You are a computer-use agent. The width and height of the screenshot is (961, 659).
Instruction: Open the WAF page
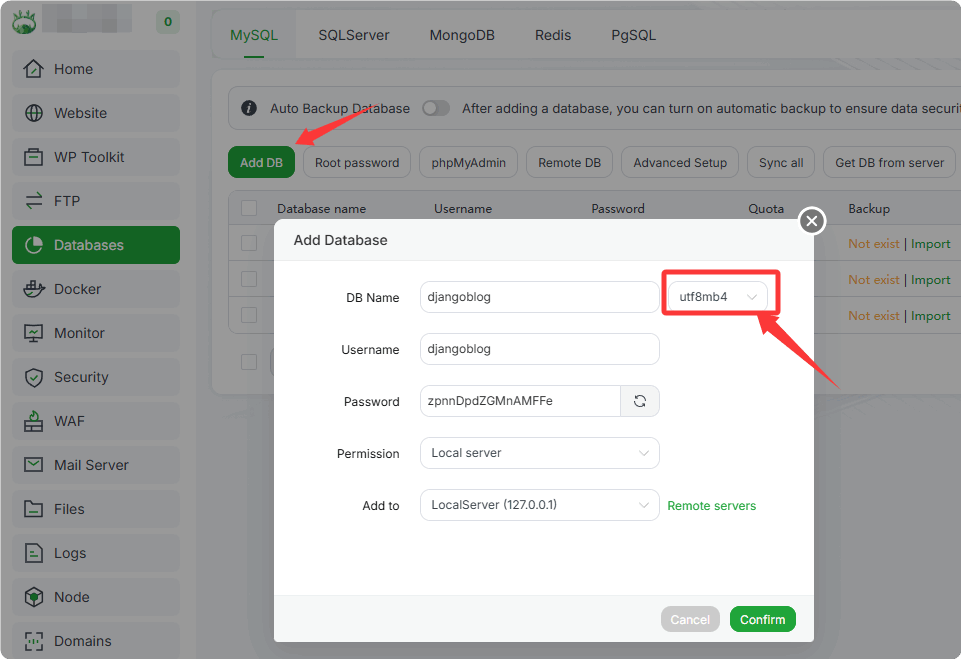[x=96, y=421]
